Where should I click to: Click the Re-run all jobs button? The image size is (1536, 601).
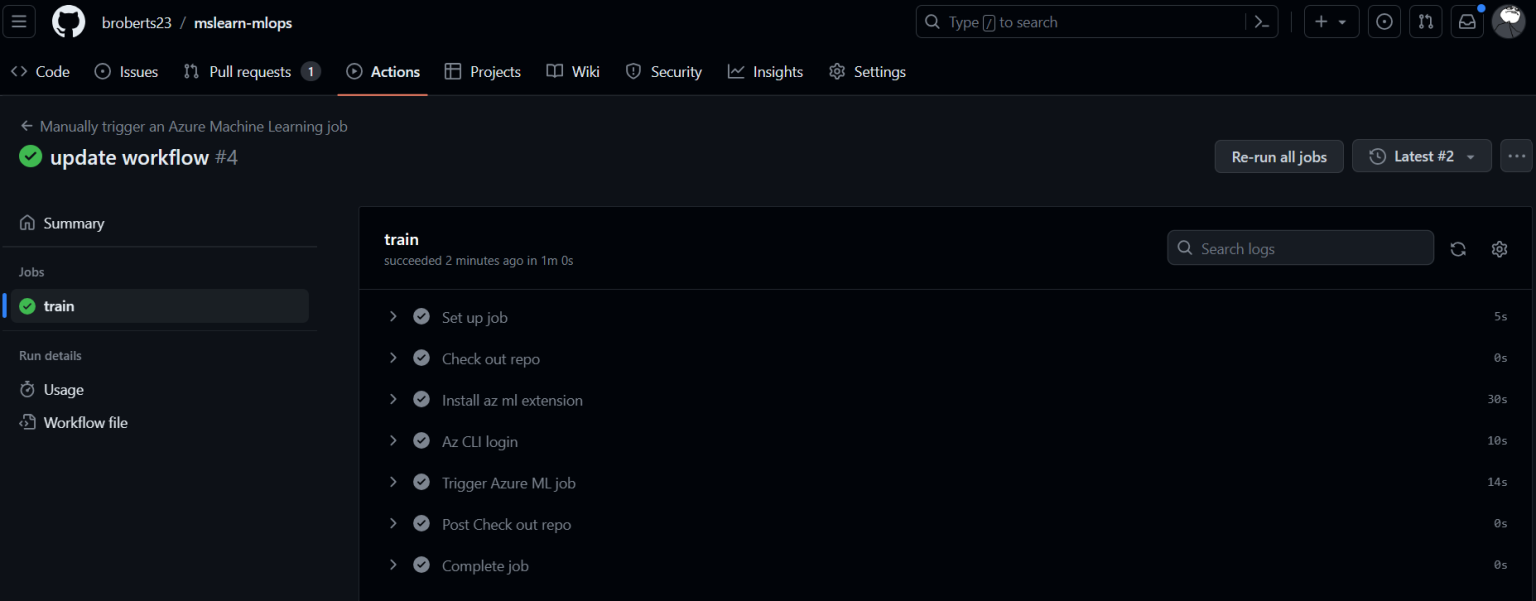click(1279, 156)
